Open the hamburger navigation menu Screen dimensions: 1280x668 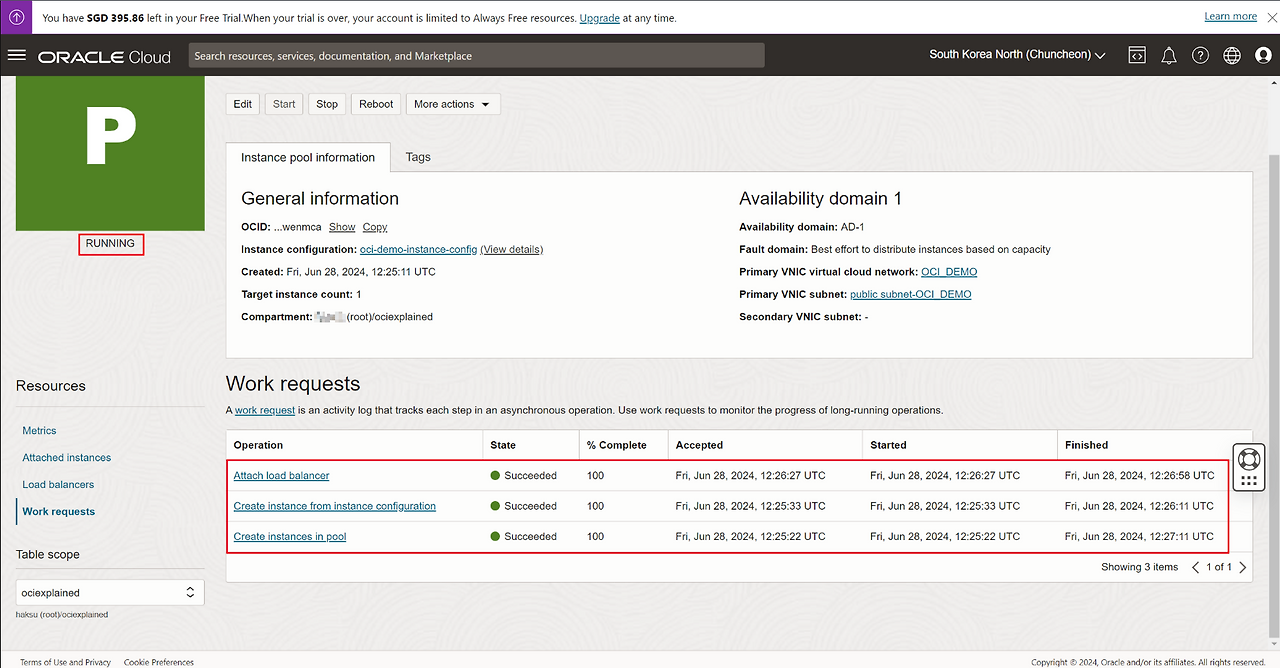16,55
